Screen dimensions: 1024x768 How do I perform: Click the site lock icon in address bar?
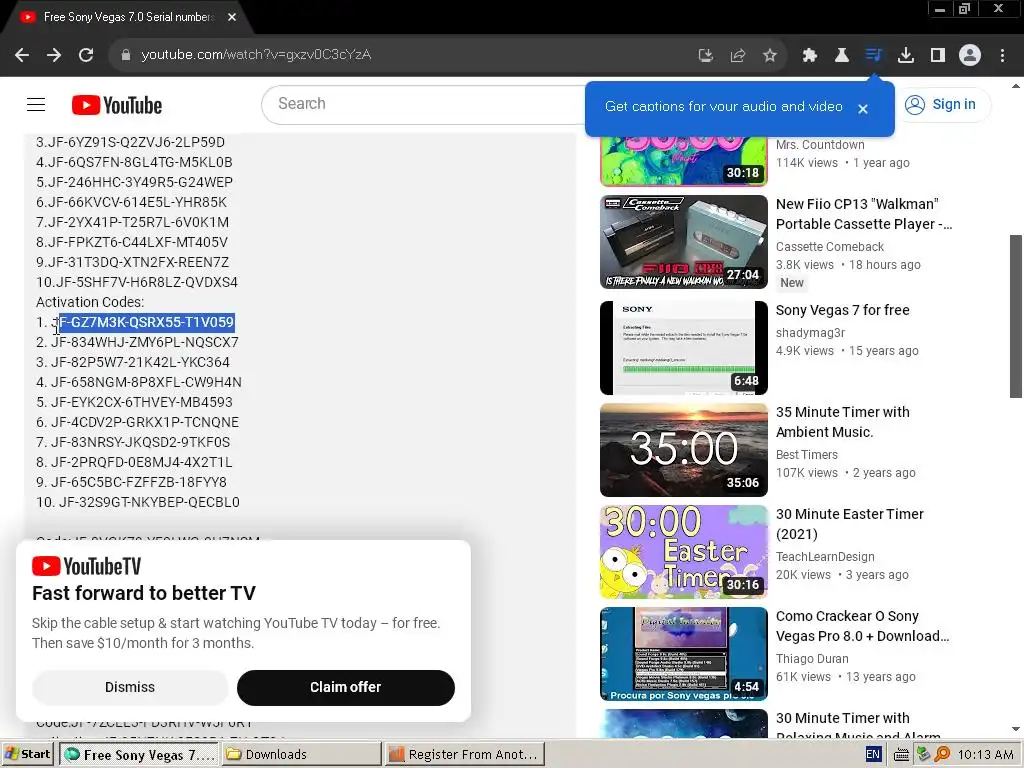pyautogui.click(x=125, y=55)
